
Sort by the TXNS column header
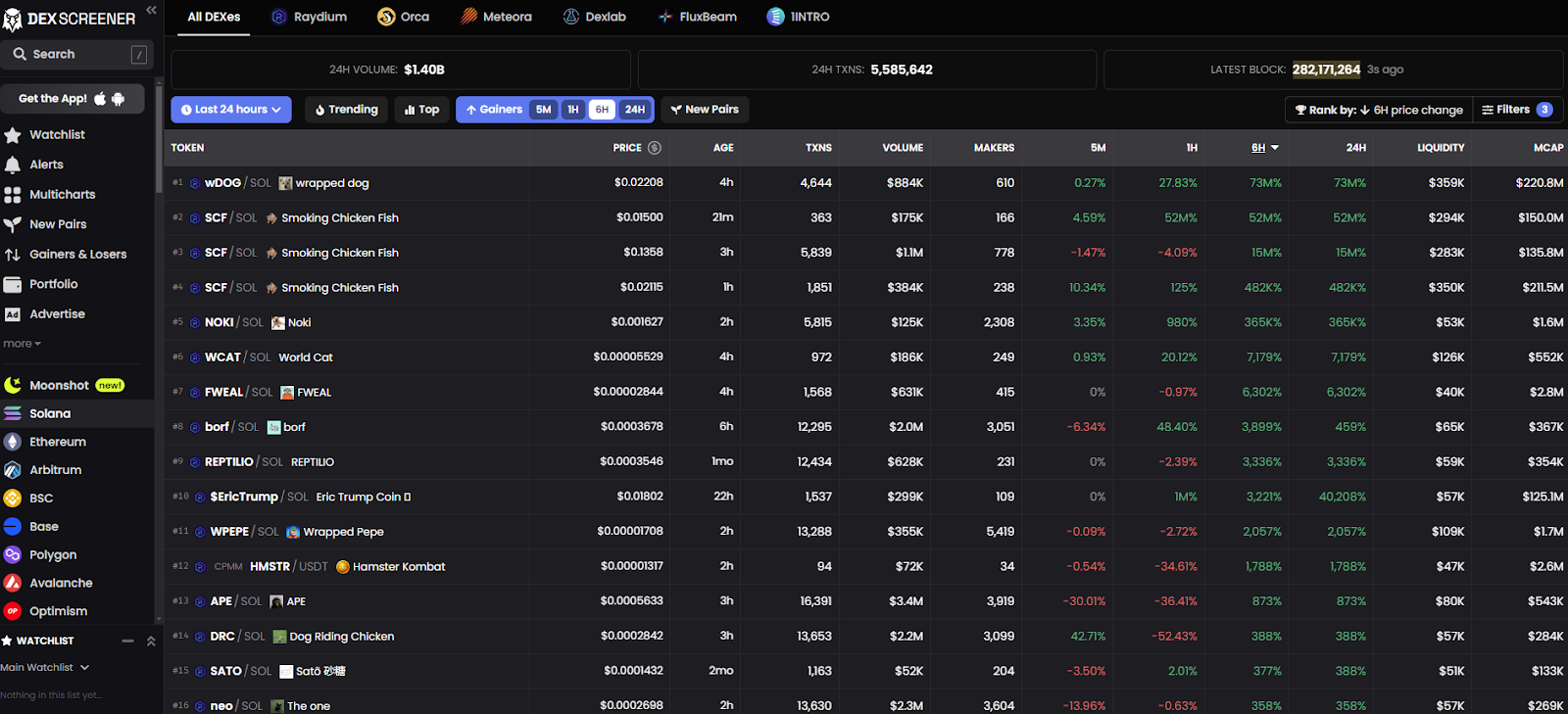point(818,148)
